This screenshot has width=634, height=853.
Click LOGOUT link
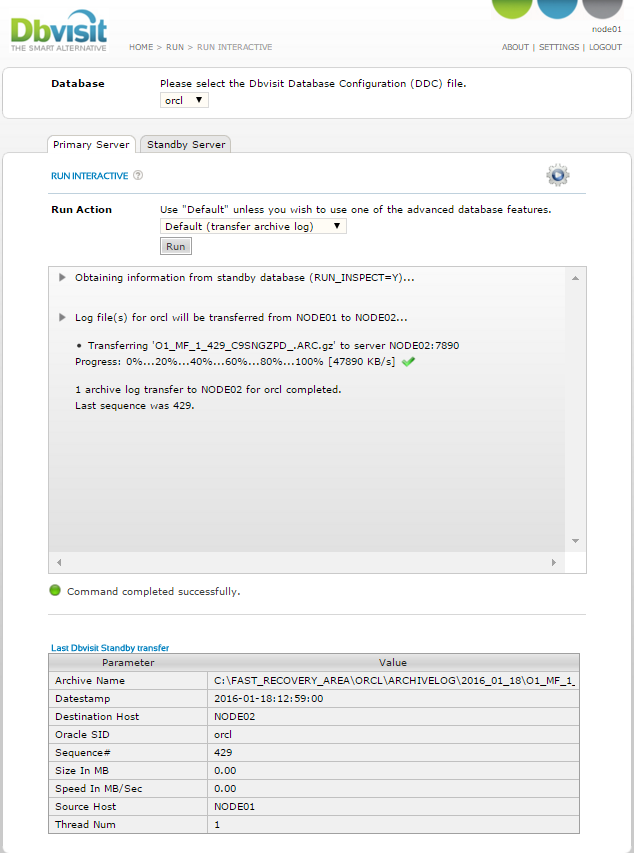605,47
